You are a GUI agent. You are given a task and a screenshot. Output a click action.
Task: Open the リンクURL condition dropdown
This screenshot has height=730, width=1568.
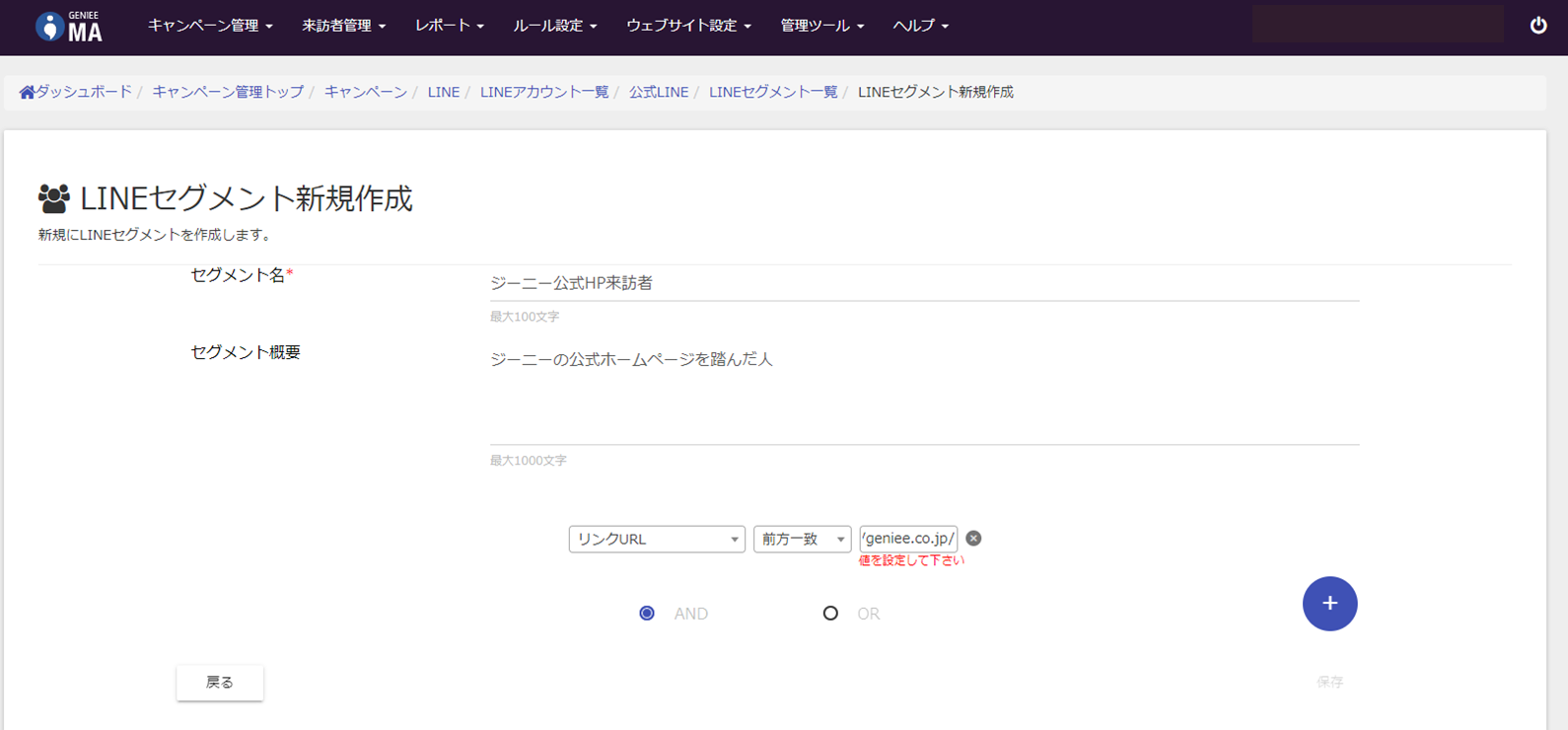[x=657, y=539]
